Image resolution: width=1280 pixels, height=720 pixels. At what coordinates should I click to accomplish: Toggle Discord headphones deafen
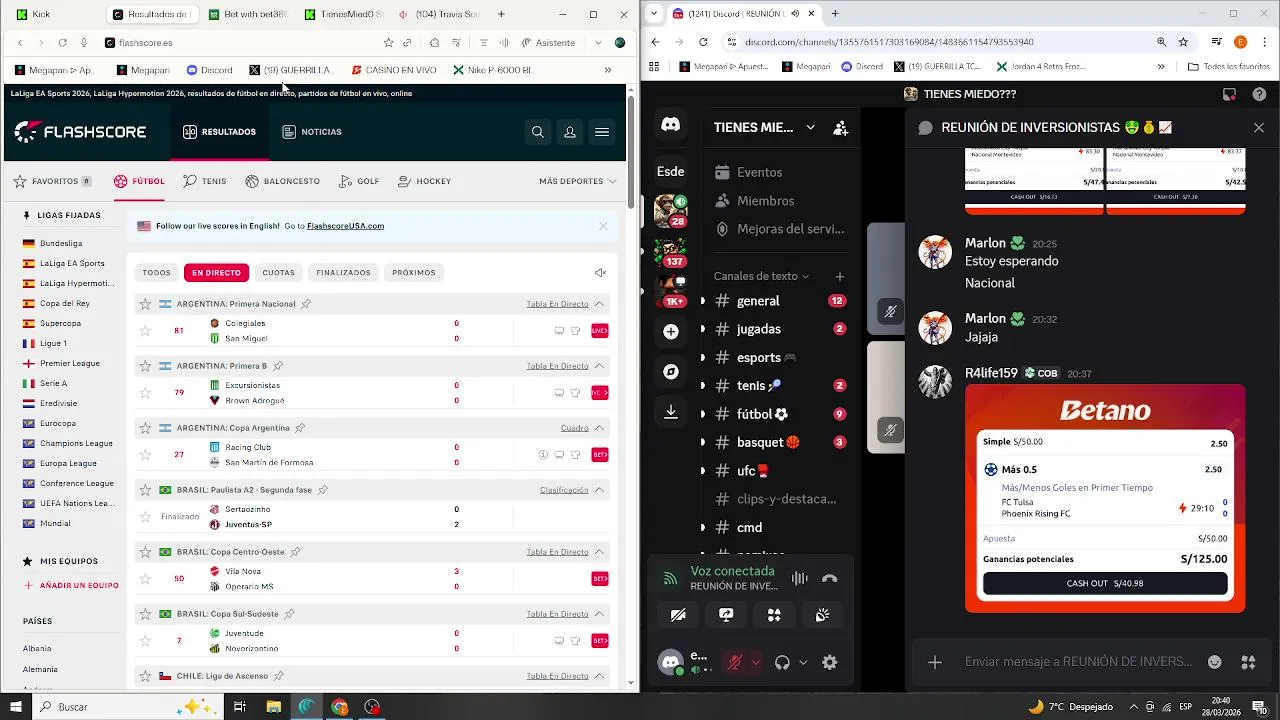[x=783, y=662]
